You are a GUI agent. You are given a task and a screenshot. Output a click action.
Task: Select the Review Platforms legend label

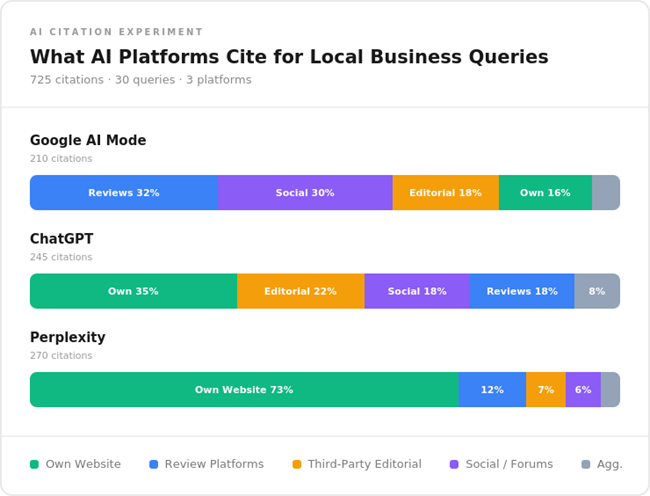point(214,464)
